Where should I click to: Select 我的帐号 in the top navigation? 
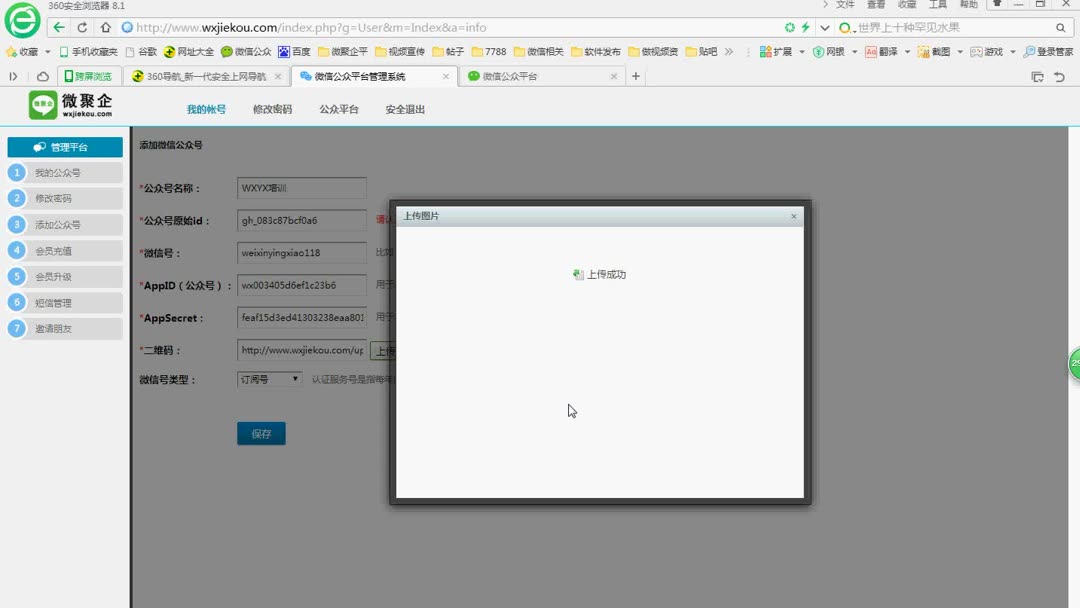(205, 108)
